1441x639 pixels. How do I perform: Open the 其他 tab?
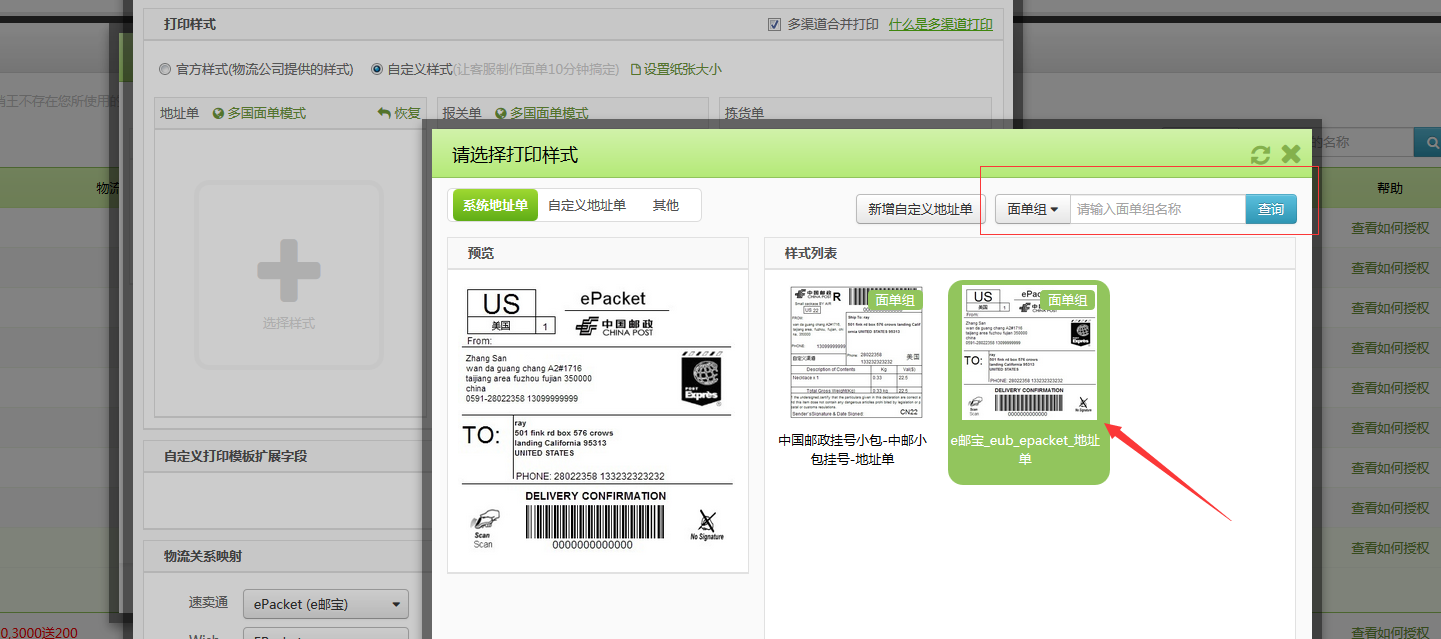click(666, 205)
